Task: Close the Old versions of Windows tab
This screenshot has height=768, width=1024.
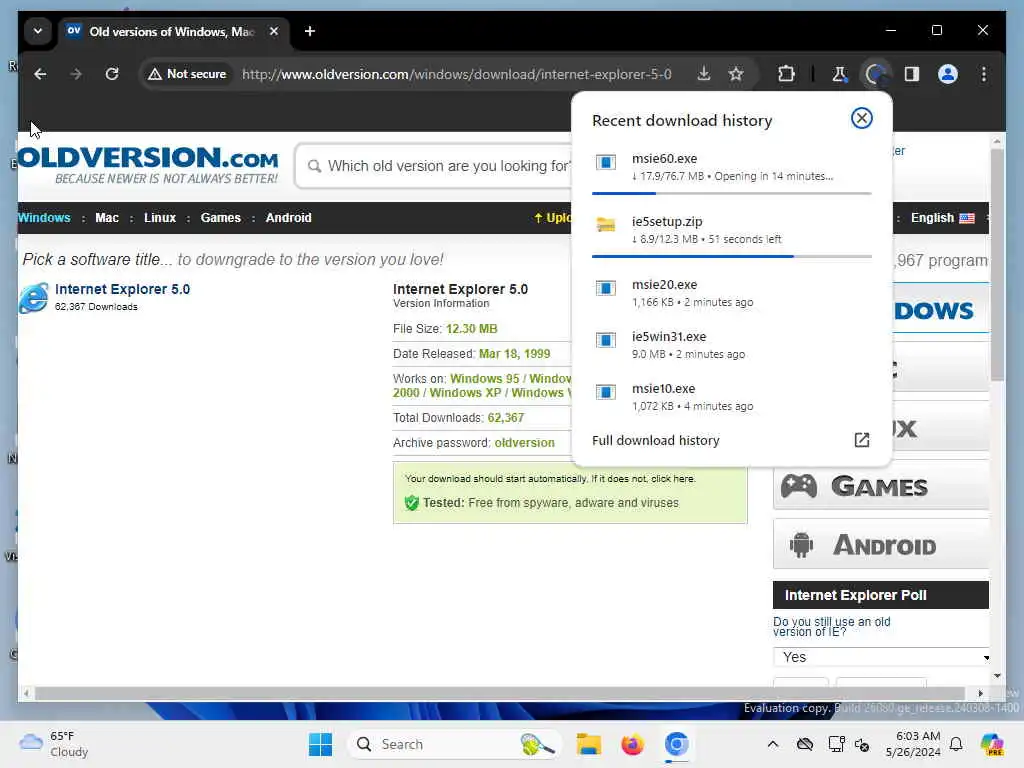Action: (x=274, y=31)
